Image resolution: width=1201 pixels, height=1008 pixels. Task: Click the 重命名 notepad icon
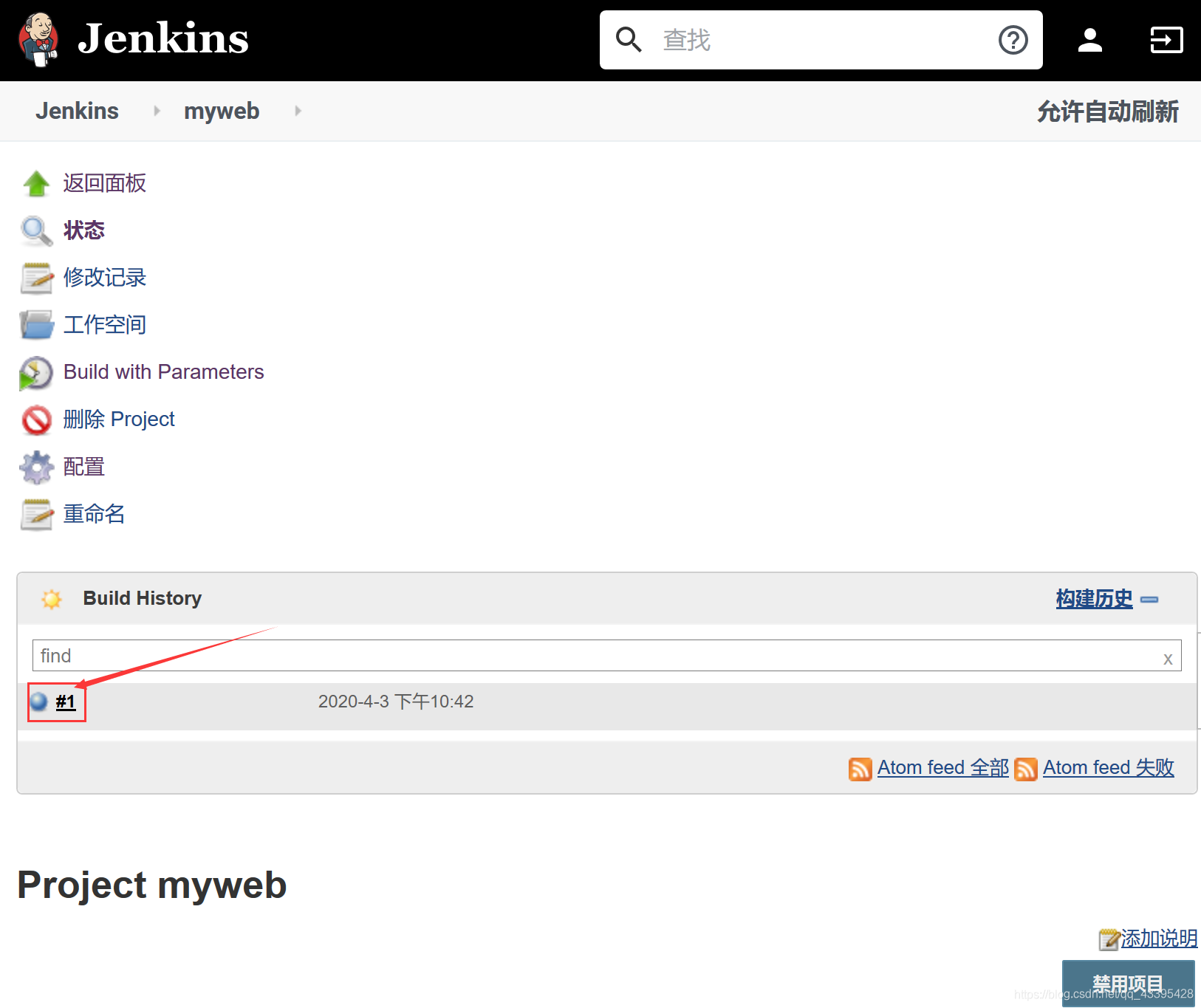[36, 515]
